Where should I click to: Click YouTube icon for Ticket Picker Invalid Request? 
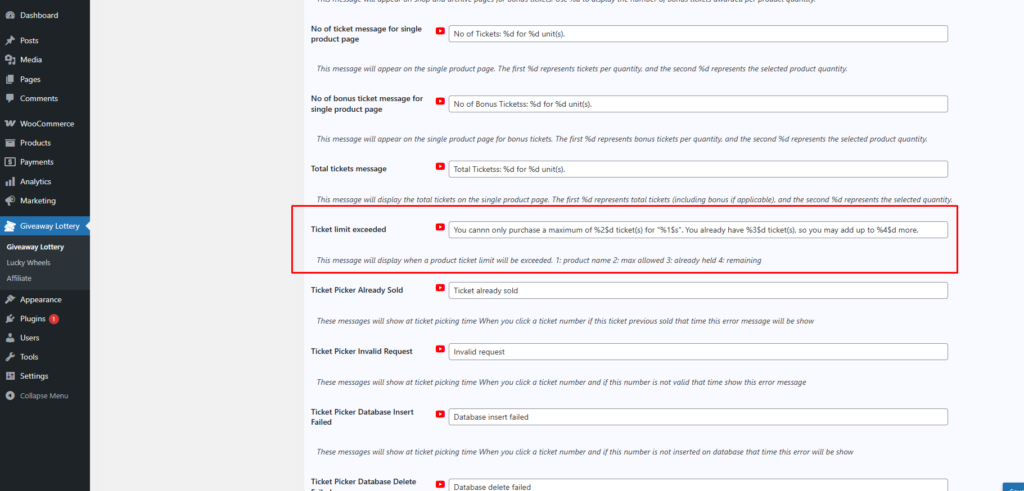click(x=440, y=350)
